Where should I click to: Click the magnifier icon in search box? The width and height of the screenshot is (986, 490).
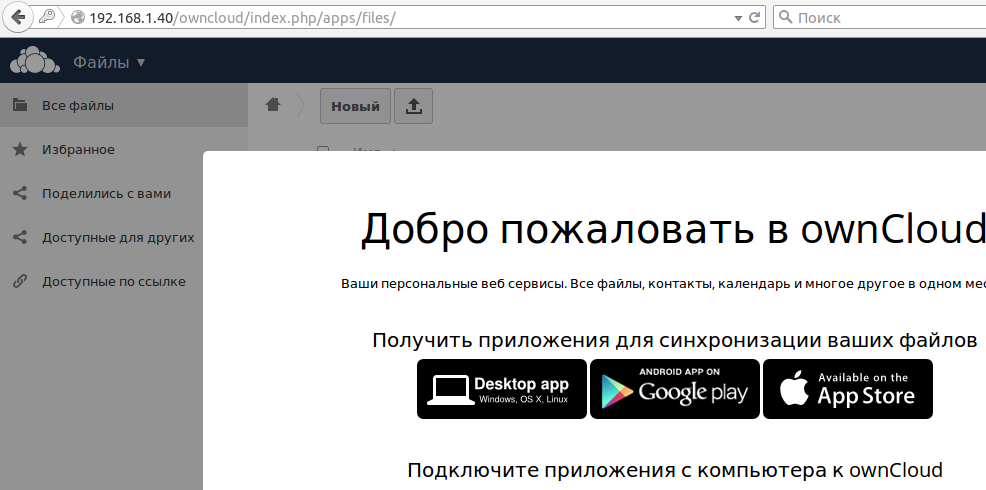[x=785, y=17]
